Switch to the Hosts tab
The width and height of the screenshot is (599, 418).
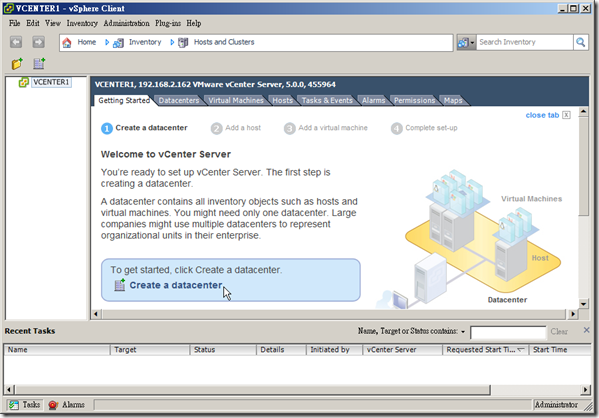tap(283, 100)
